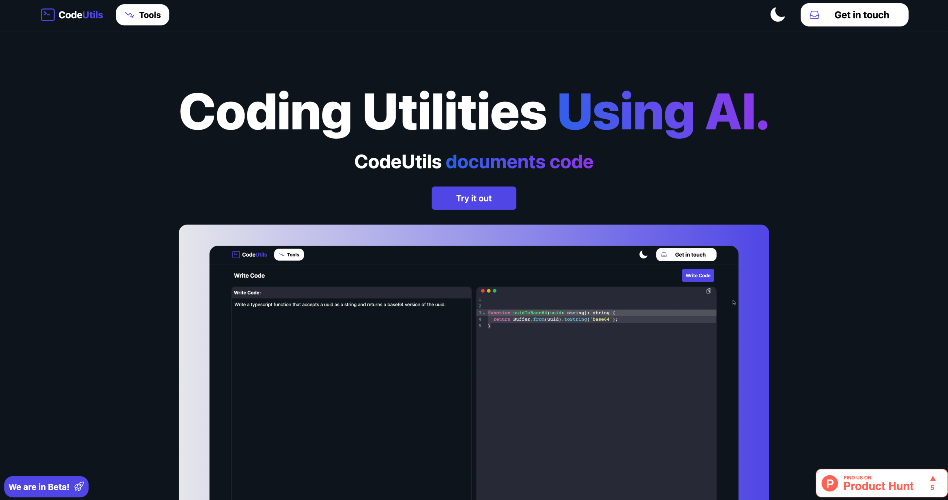
Task: Toggle dark mode with the moon icon
Action: tap(778, 15)
